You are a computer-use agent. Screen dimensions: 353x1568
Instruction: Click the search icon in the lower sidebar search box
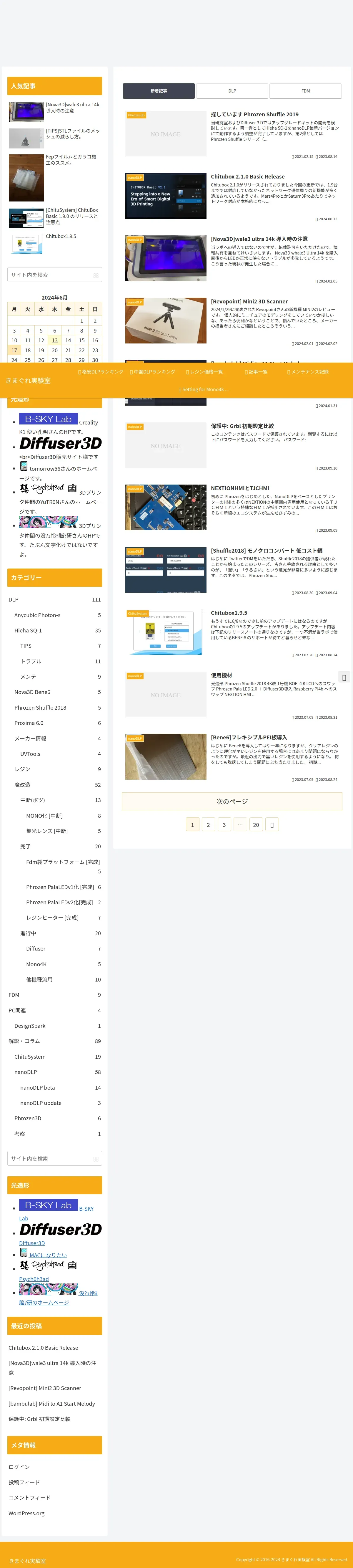(95, 1159)
